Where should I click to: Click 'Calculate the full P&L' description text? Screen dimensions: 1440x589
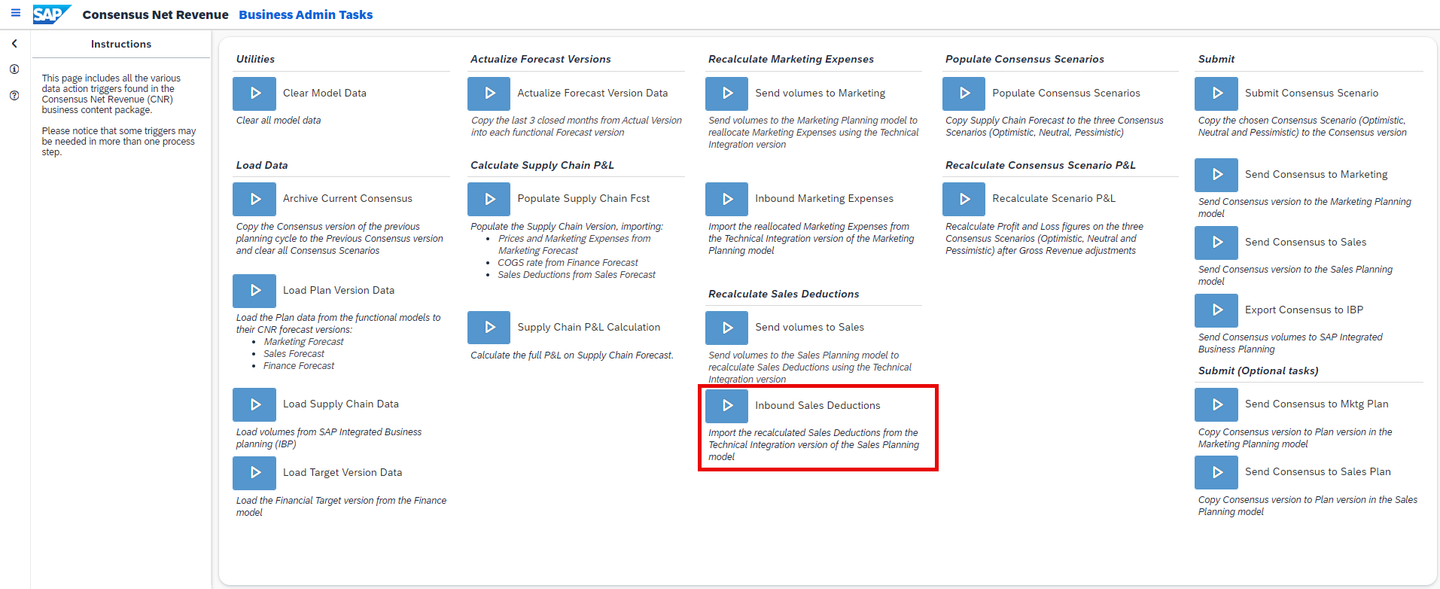click(572, 355)
